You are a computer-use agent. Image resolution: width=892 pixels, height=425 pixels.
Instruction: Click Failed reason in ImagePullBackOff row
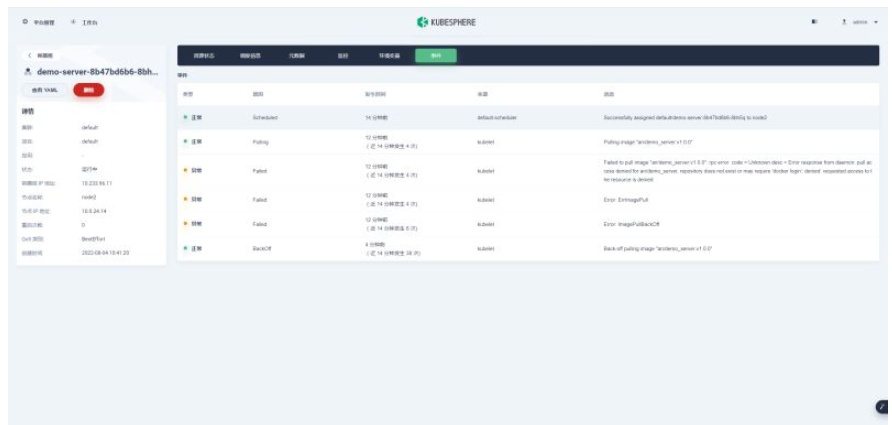pyautogui.click(x=259, y=224)
